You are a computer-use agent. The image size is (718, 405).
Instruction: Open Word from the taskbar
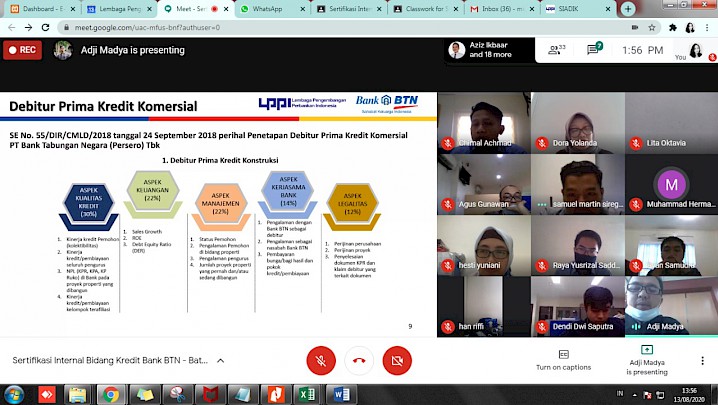341,394
